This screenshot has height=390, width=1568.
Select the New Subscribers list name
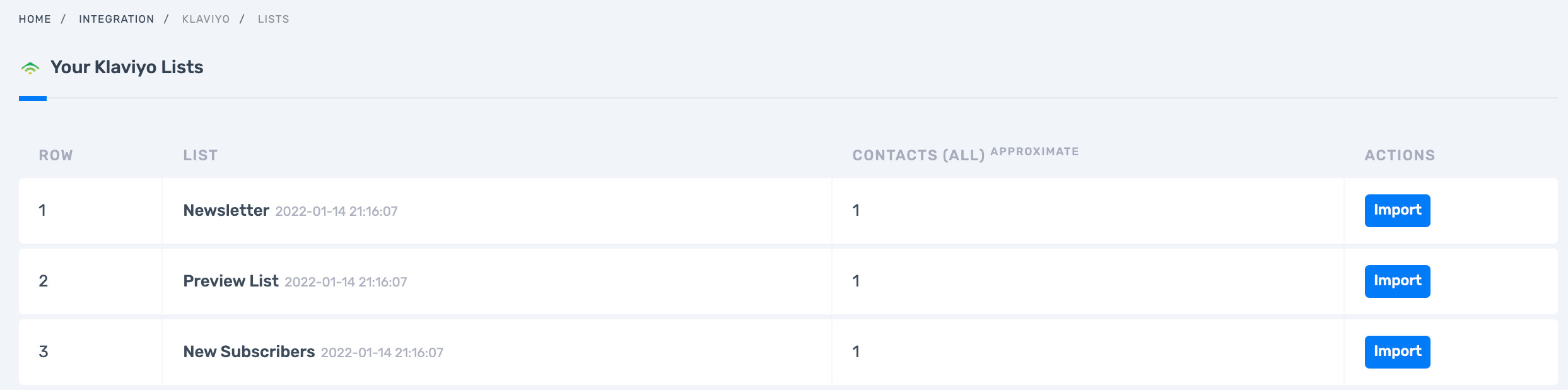coord(249,352)
